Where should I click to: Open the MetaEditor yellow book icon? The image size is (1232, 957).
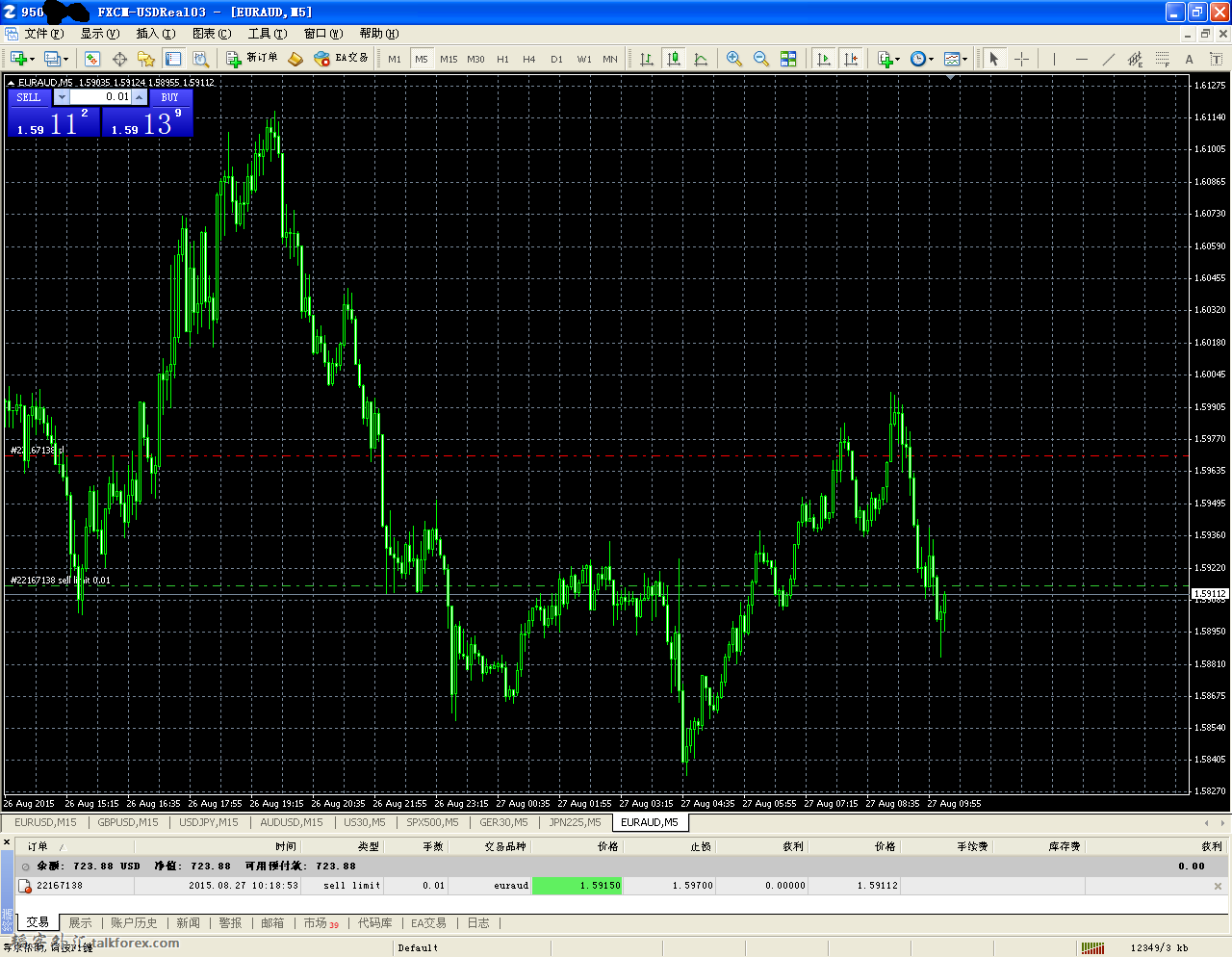[x=295, y=59]
